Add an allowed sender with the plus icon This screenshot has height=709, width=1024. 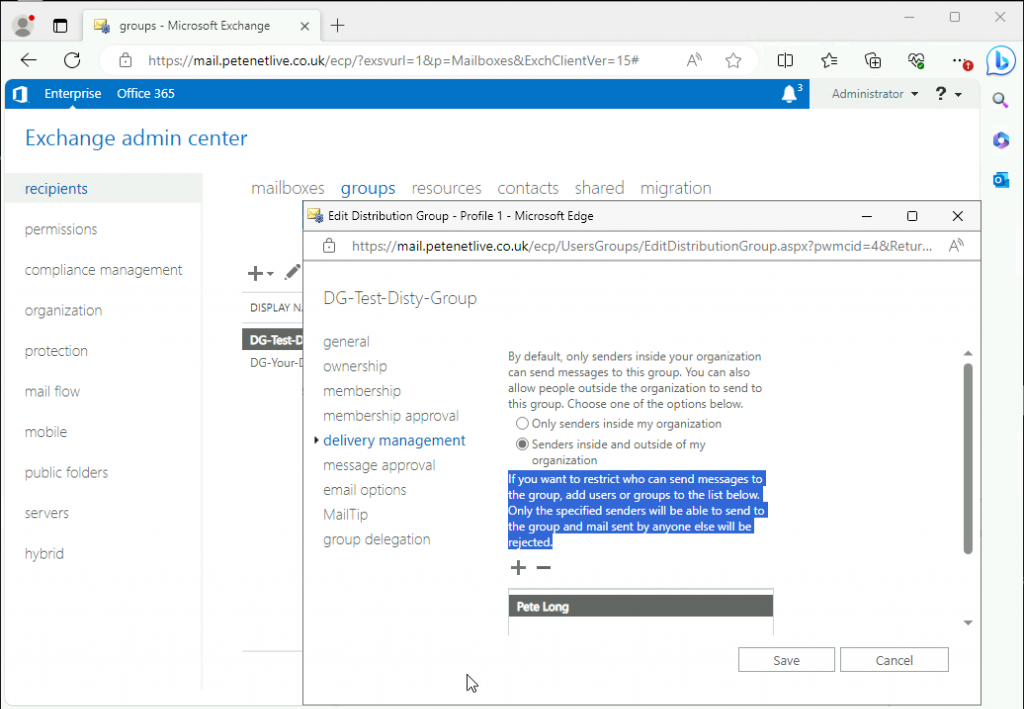pyautogui.click(x=518, y=567)
